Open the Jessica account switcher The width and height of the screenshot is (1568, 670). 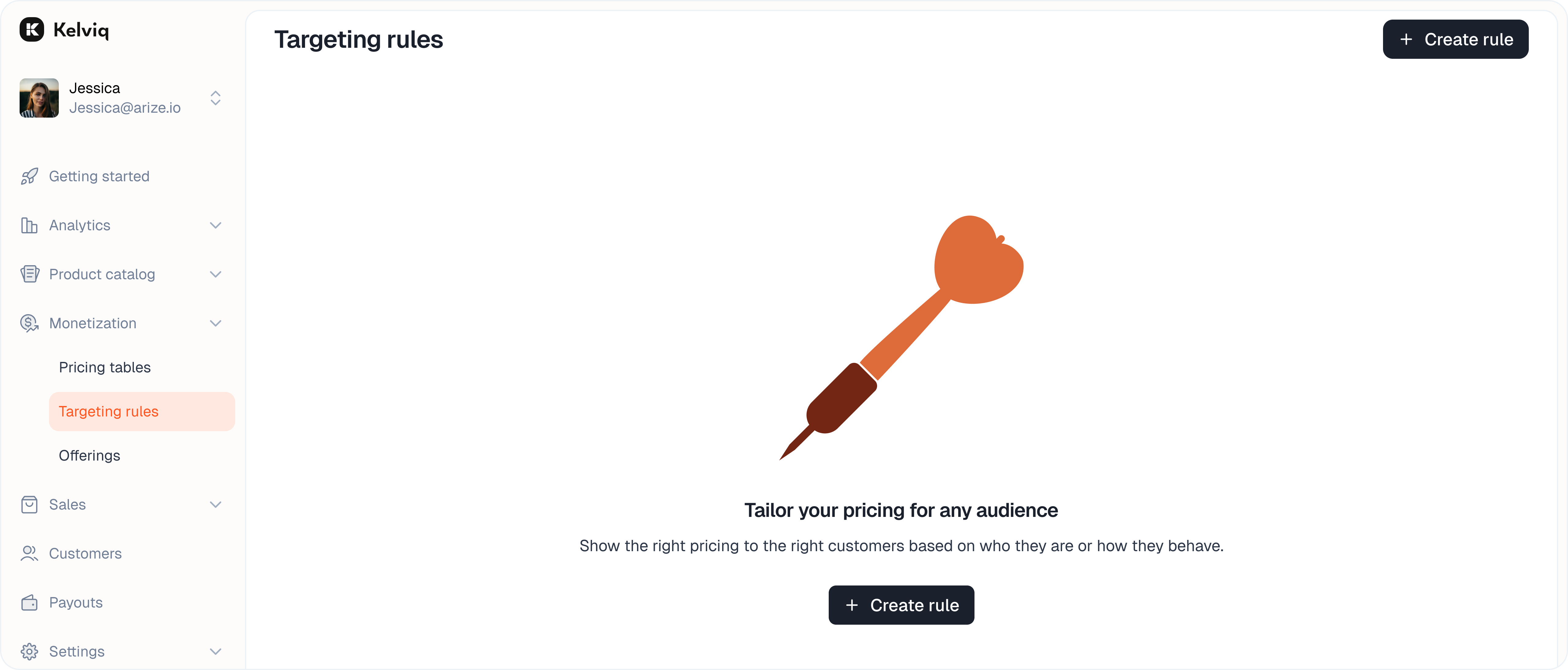click(216, 98)
